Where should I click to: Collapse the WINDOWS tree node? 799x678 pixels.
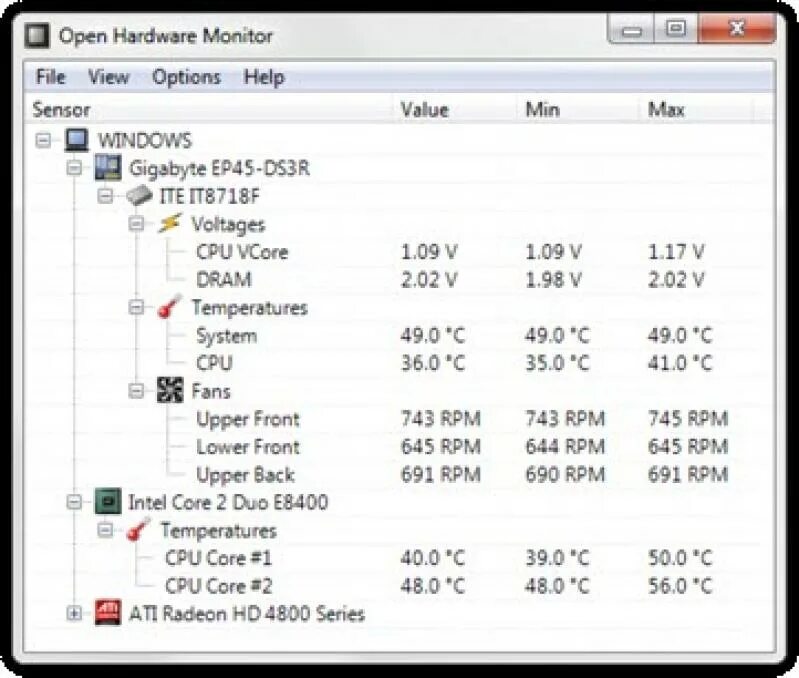[44, 140]
